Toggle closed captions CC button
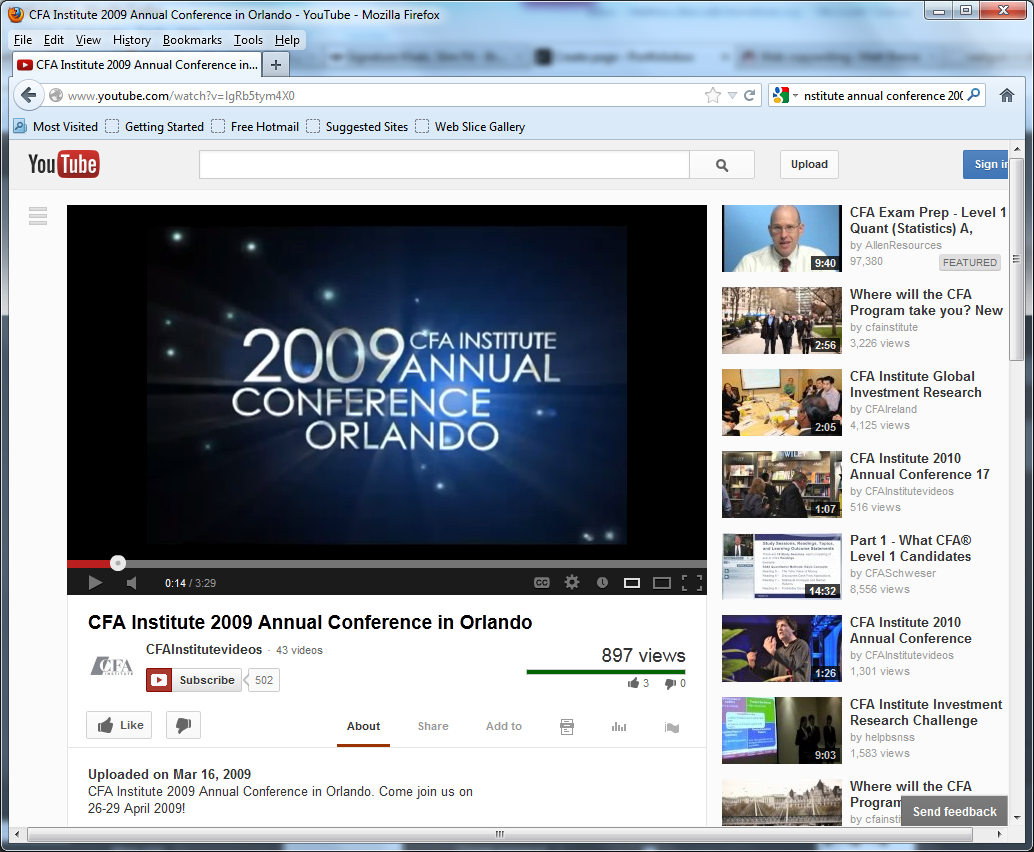This screenshot has height=852, width=1034. (x=541, y=583)
